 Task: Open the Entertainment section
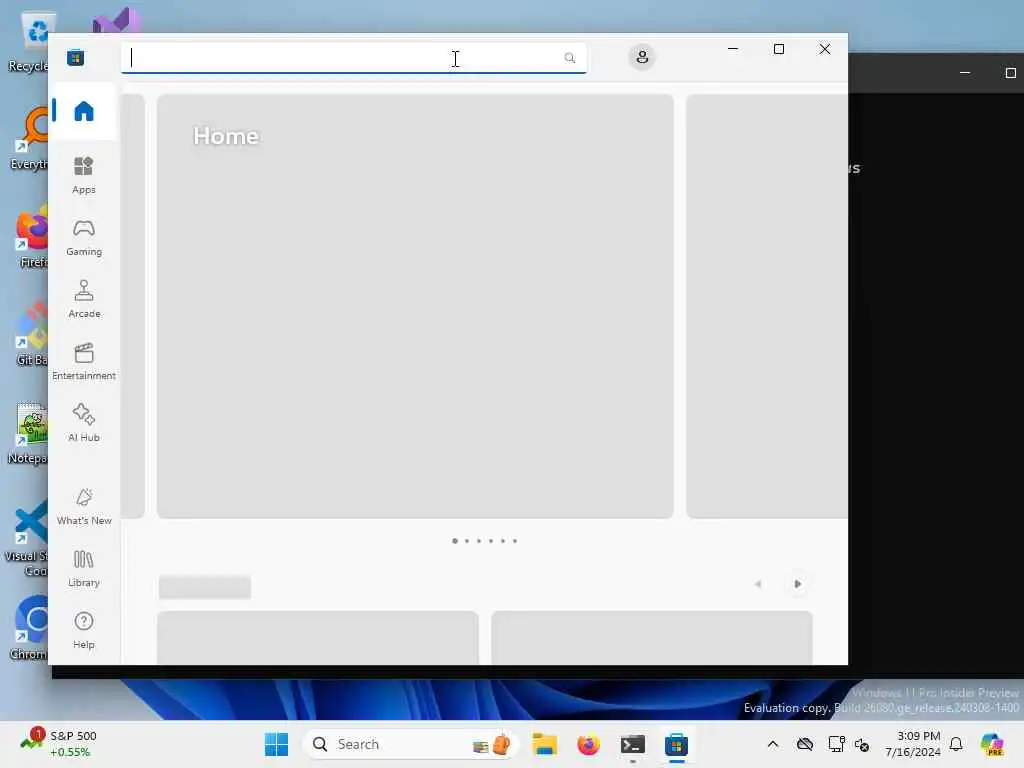click(84, 362)
